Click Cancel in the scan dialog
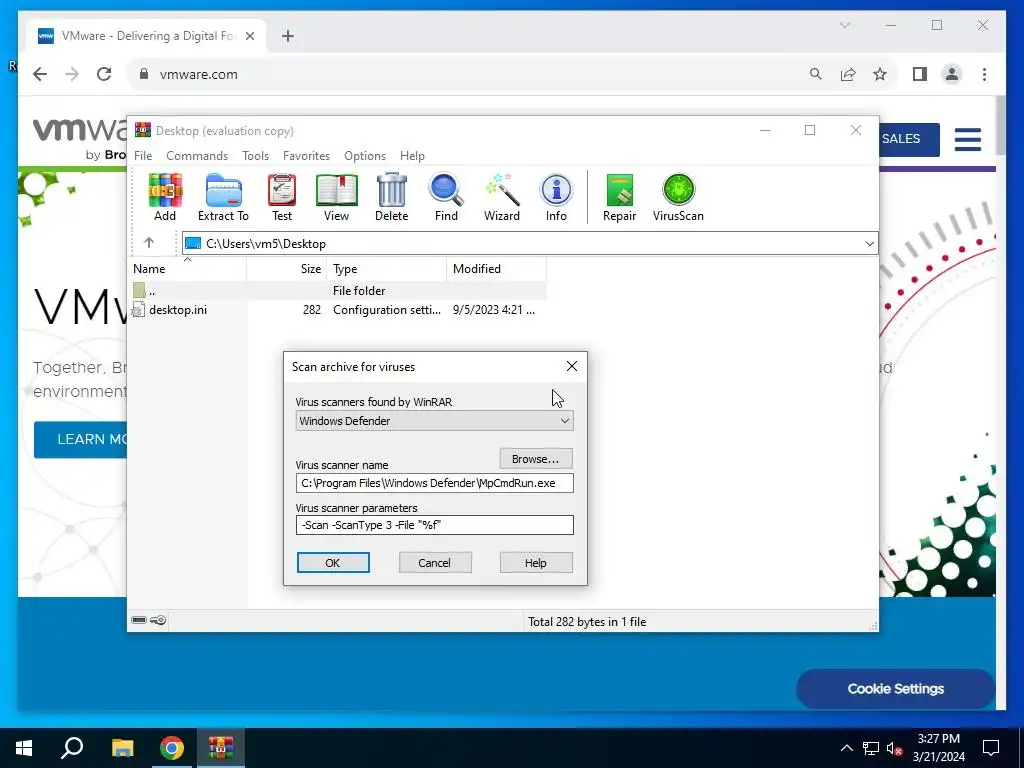Image resolution: width=1024 pixels, height=768 pixels. 435,562
